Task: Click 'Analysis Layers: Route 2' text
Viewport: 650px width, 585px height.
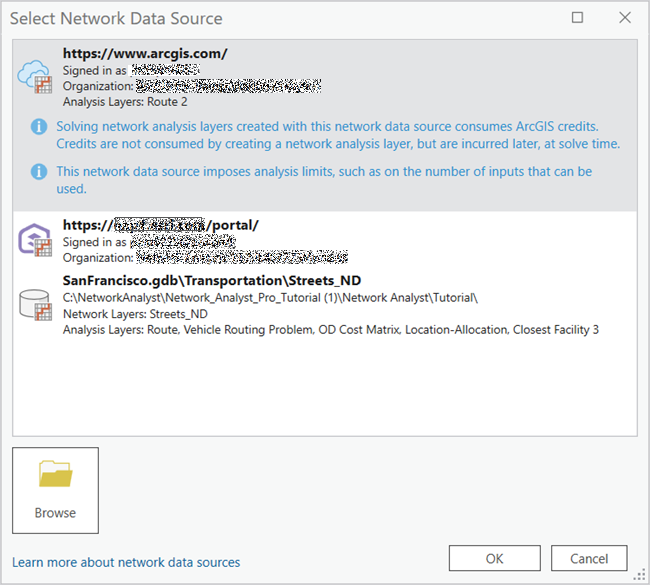Action: coord(125,102)
